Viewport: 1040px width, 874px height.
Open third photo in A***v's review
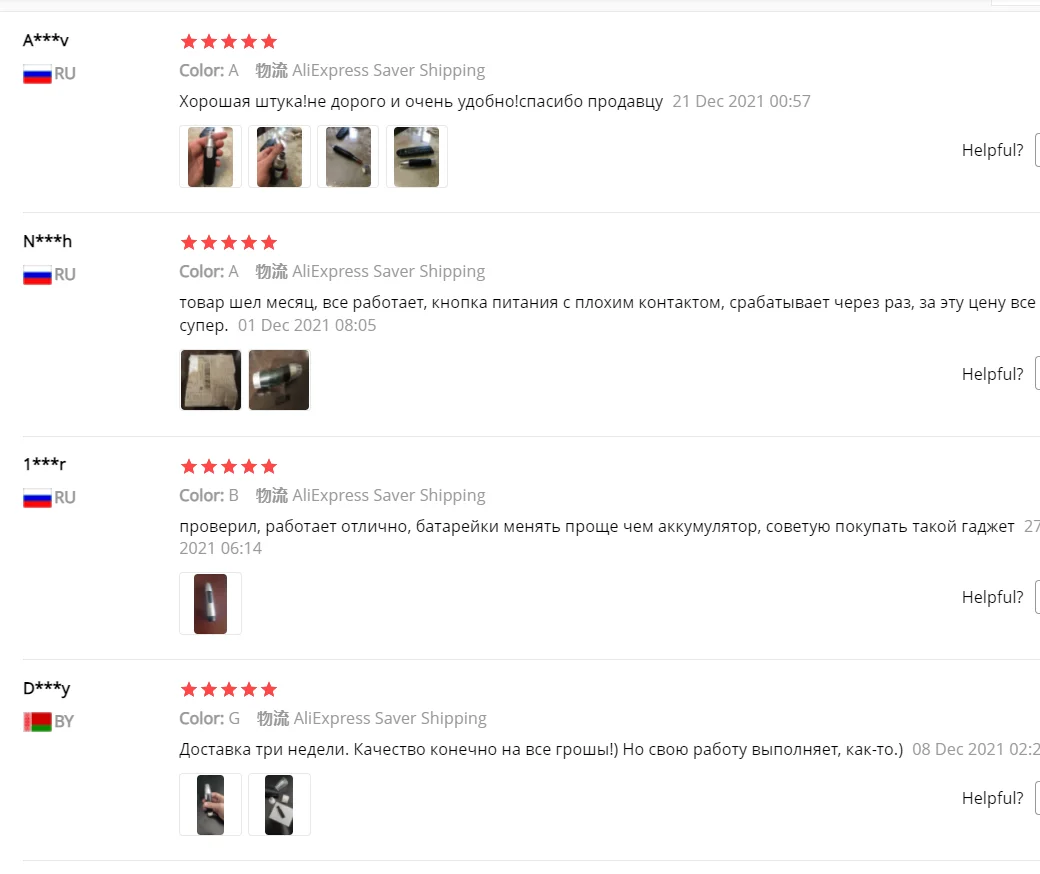point(348,156)
